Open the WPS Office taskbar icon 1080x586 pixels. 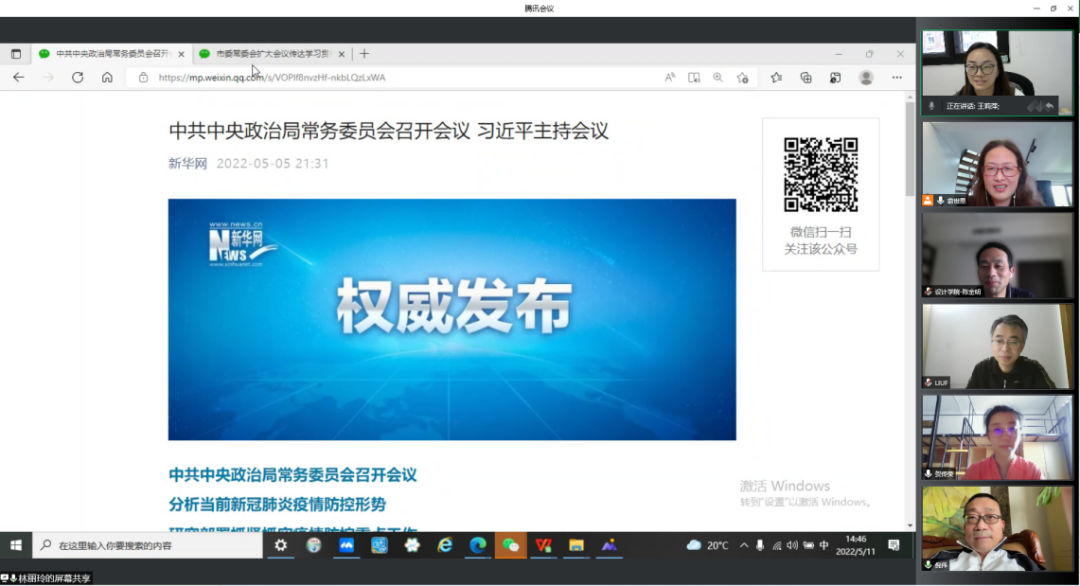(543, 545)
